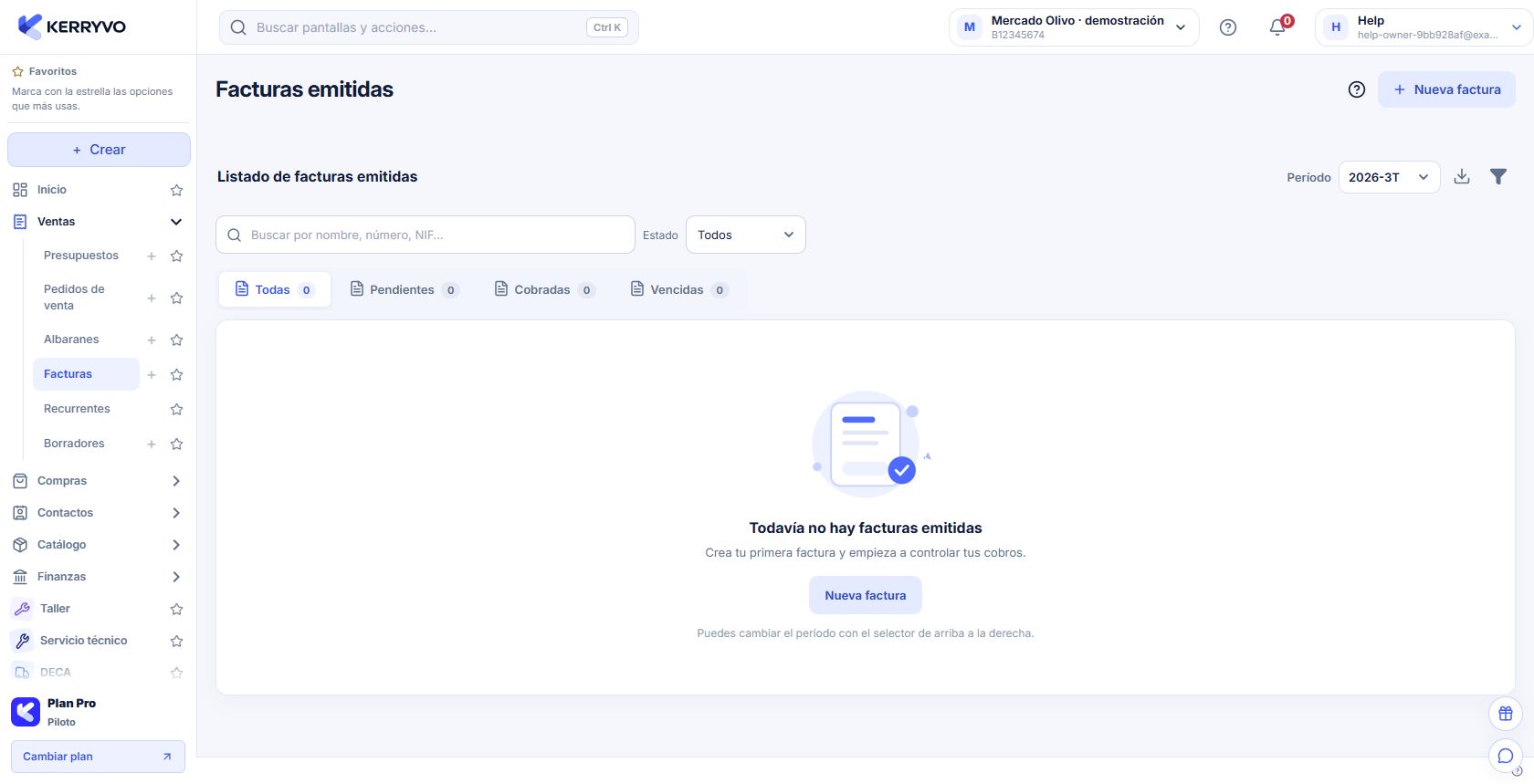Open the Estado Todos dropdown

pos(745,235)
